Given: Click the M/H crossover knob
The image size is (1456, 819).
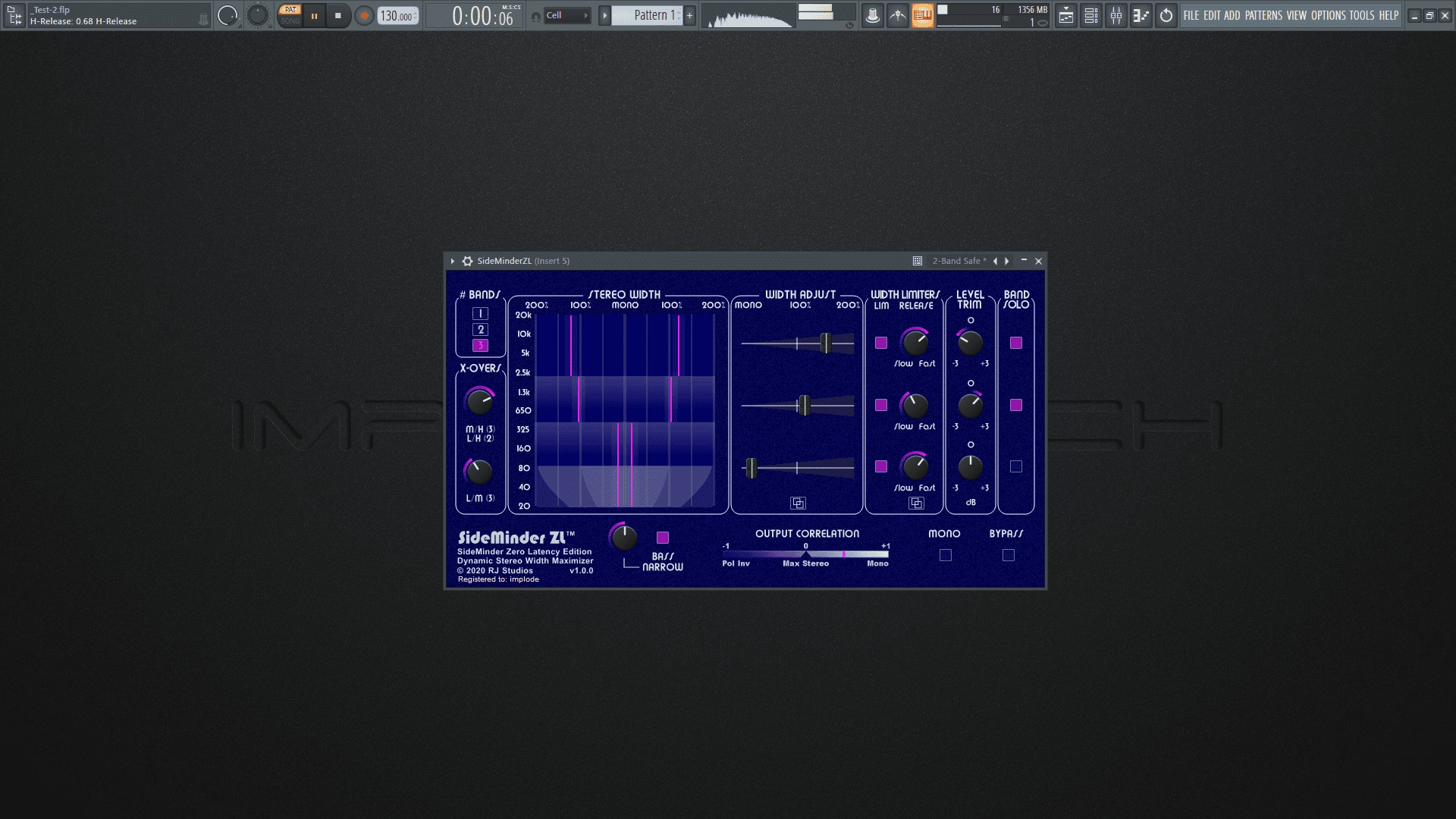Looking at the screenshot, I should pos(479,401).
